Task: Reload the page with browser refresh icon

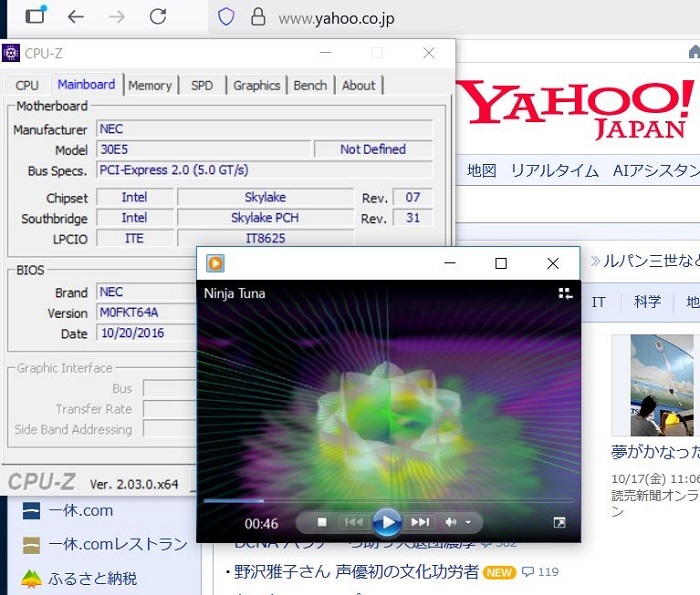Action: pyautogui.click(x=157, y=17)
